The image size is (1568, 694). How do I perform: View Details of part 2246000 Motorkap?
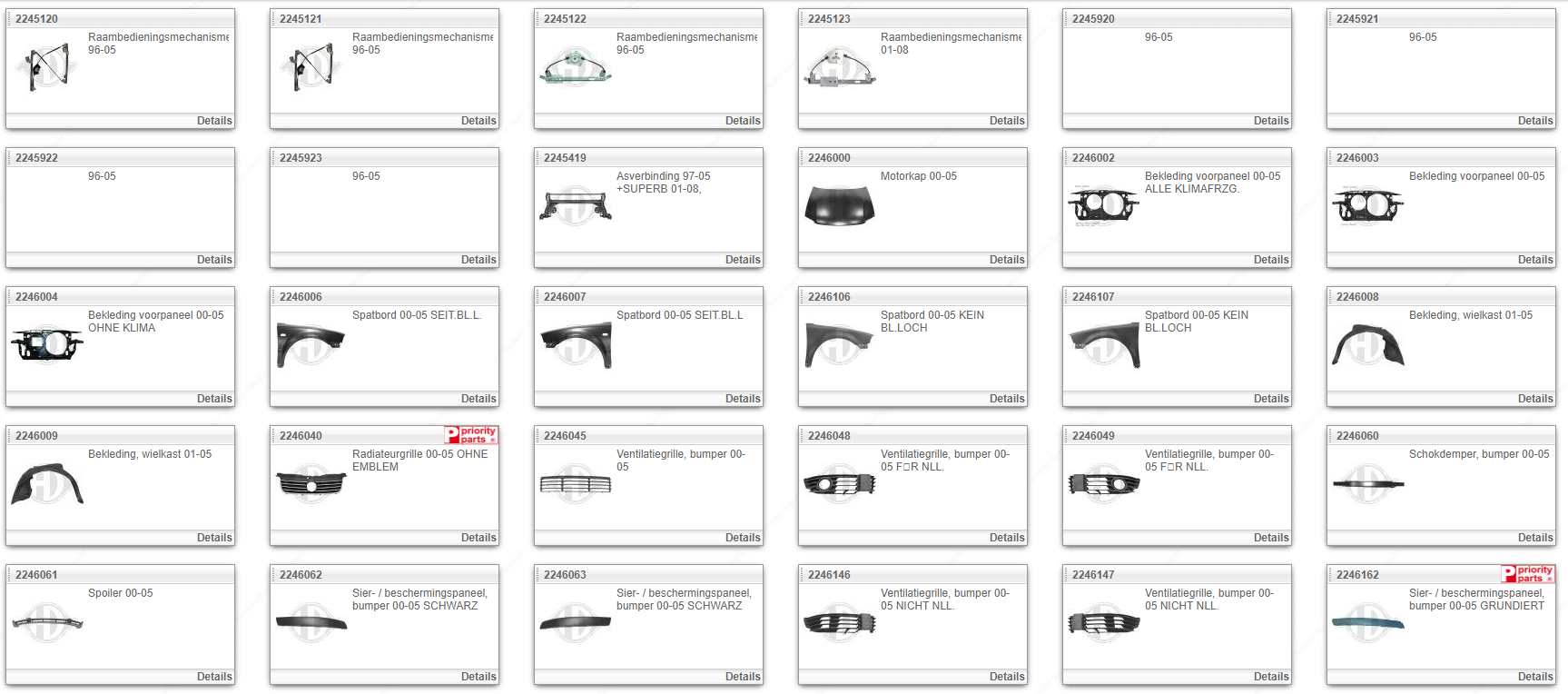pos(1006,260)
